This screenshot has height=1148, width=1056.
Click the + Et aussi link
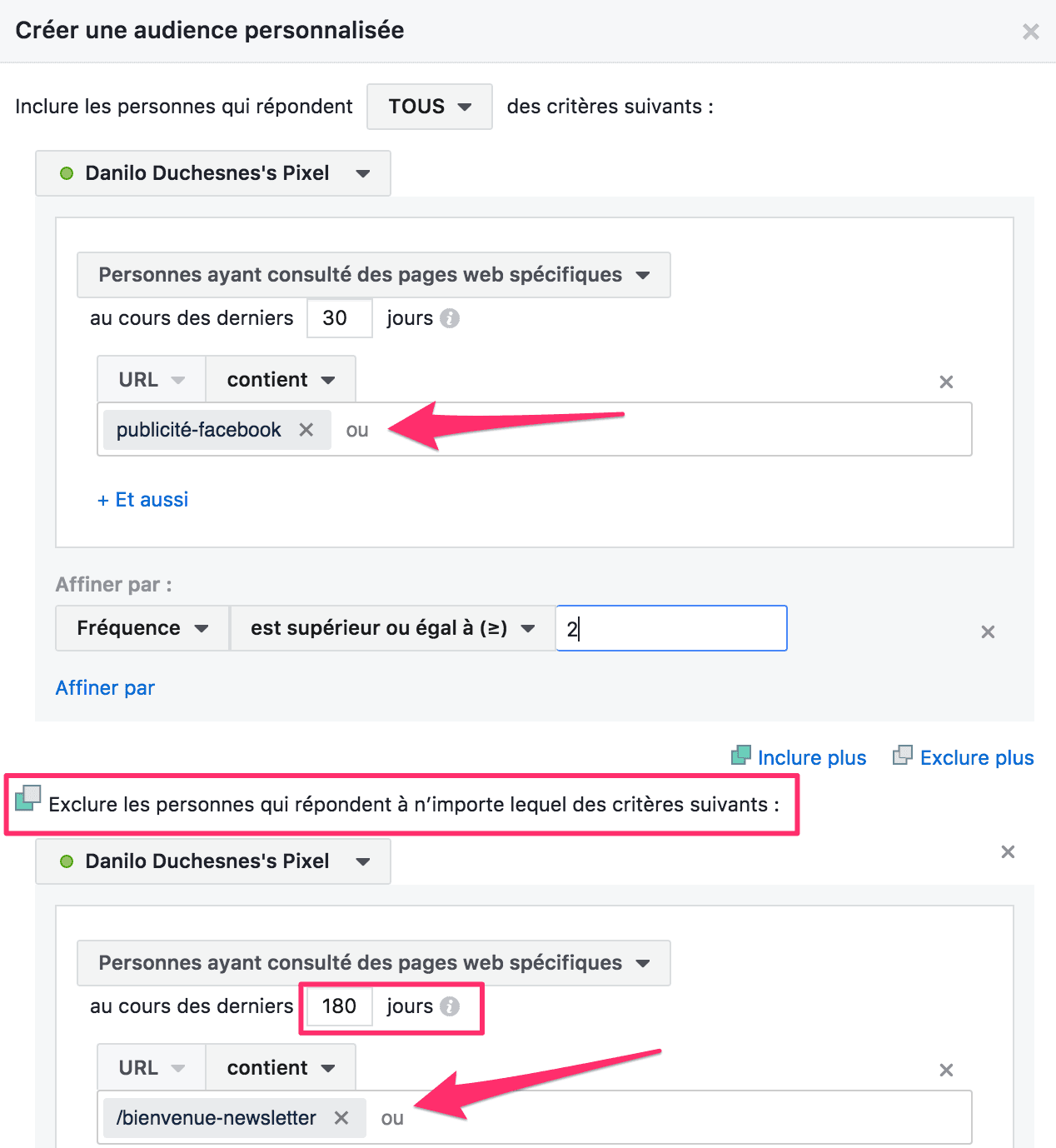[x=143, y=500]
